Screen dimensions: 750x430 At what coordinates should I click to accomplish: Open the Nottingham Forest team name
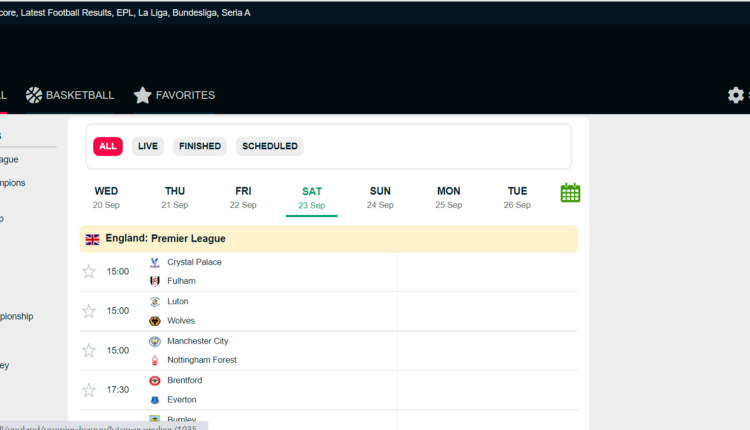click(202, 360)
